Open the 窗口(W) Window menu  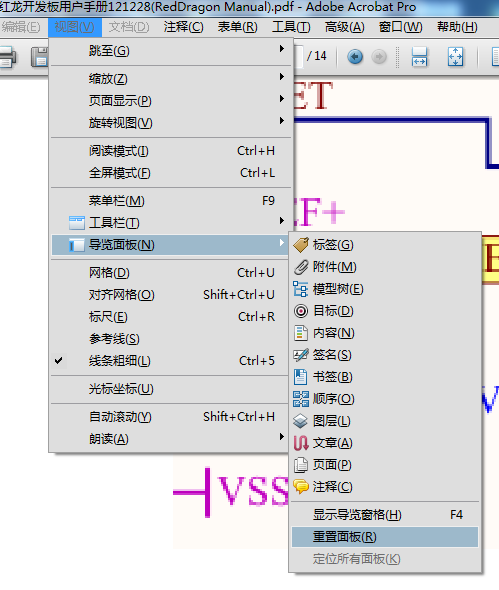400,27
